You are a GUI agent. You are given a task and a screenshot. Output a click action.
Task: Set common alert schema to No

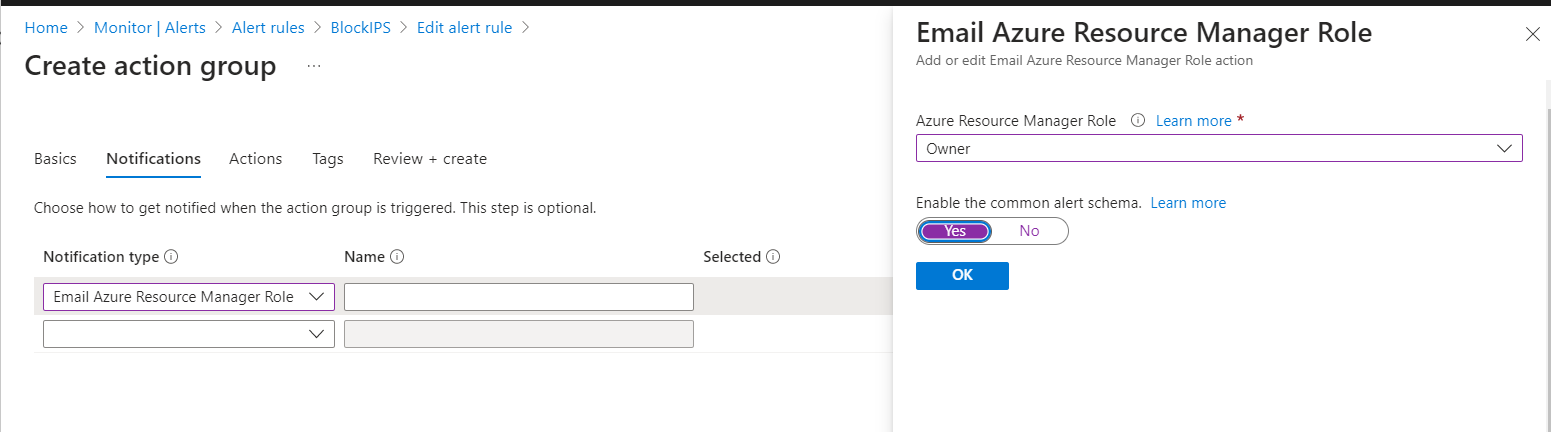tap(1029, 231)
